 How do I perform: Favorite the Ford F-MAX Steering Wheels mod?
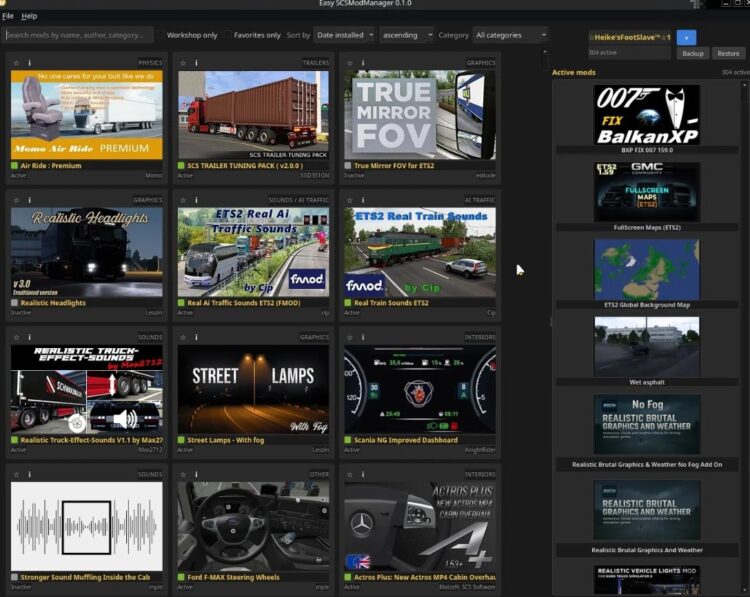183,475
